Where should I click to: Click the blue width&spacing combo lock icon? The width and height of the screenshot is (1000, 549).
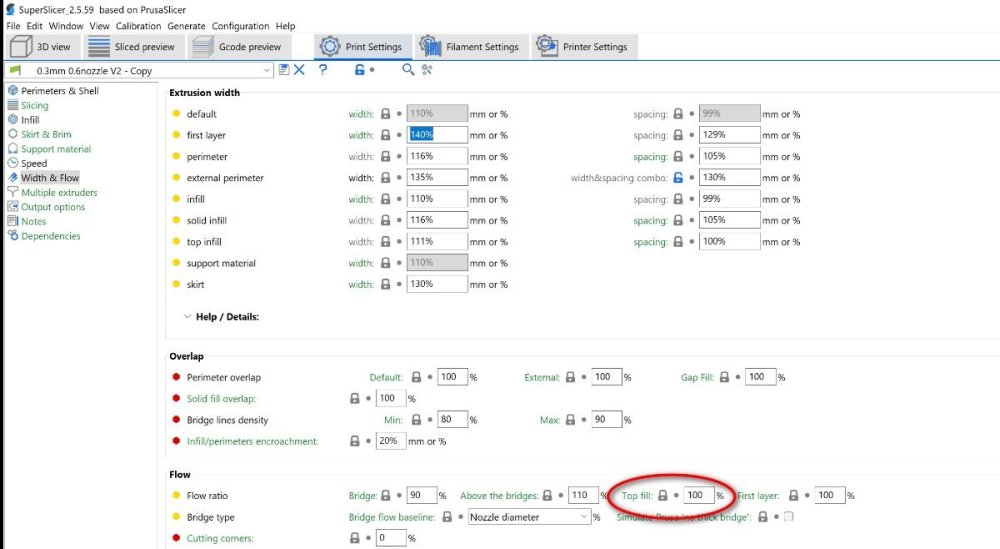678,177
